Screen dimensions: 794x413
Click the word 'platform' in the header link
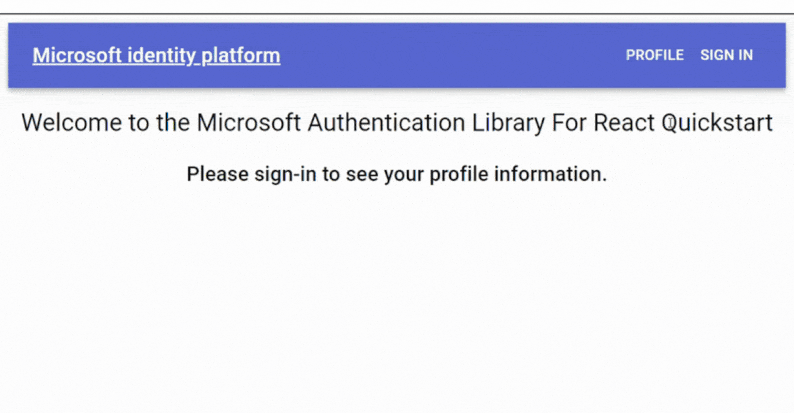(241, 56)
